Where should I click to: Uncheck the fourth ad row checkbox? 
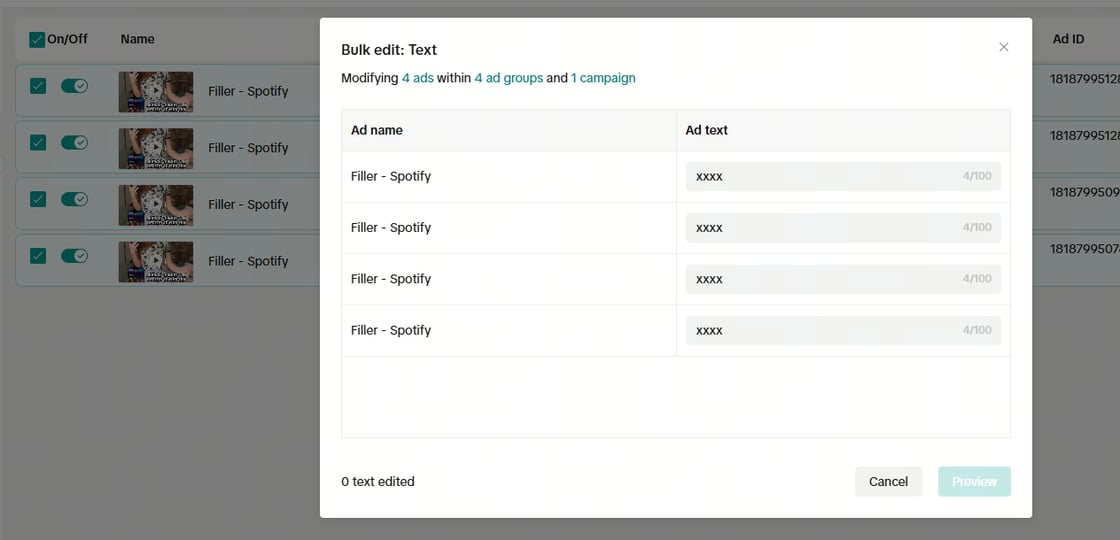pos(38,255)
